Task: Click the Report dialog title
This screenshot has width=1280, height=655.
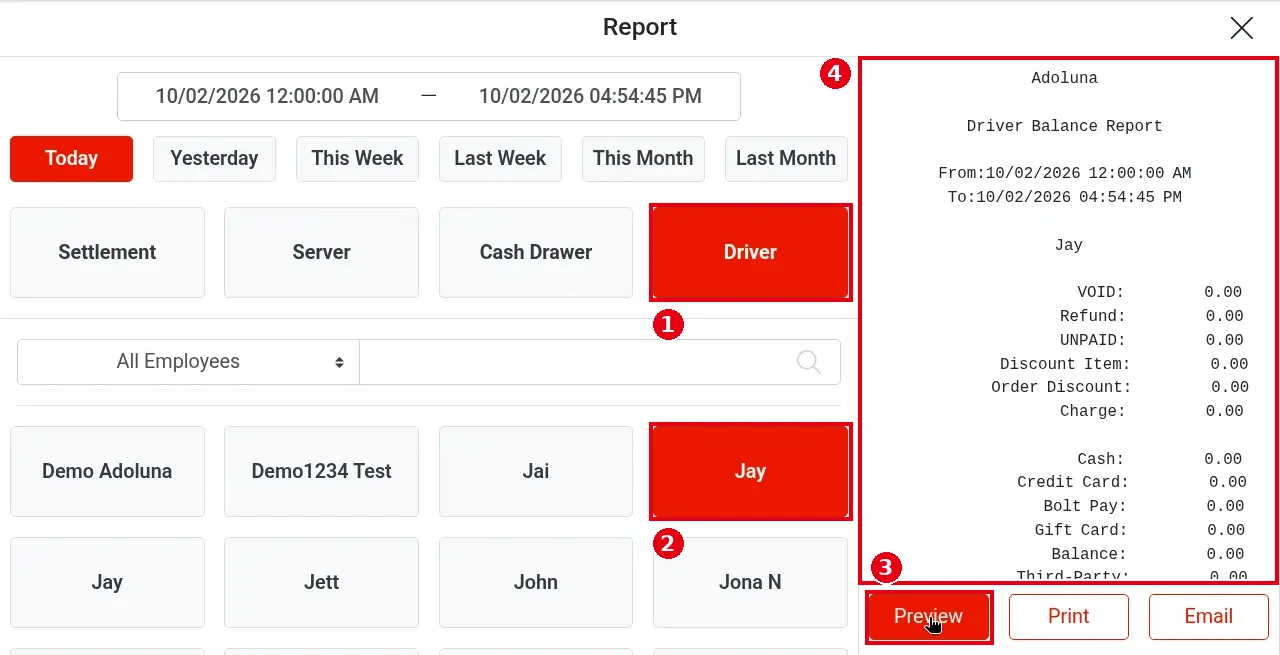Action: (x=640, y=27)
